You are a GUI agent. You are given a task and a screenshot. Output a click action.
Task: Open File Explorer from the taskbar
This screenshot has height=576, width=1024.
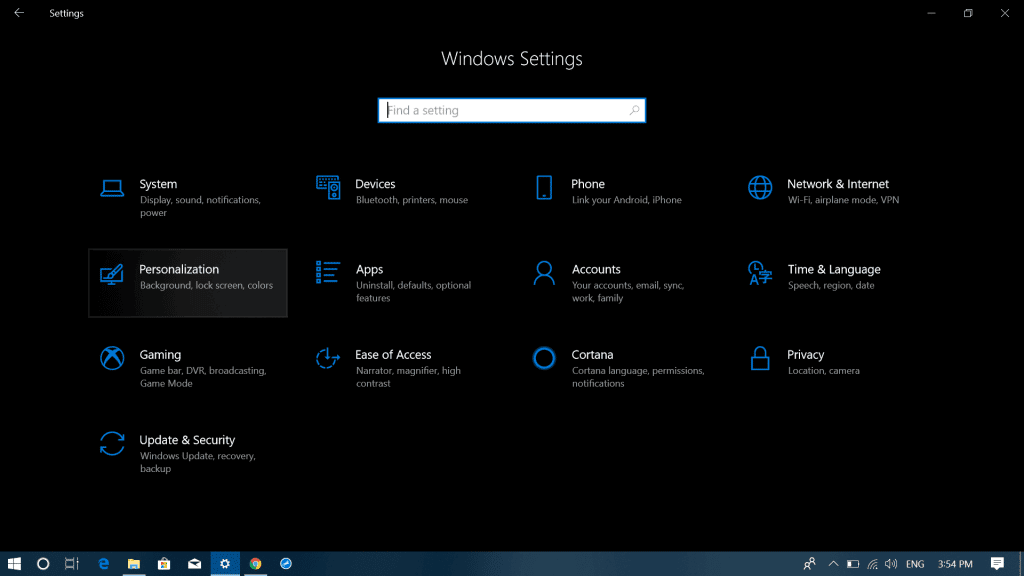pyautogui.click(x=134, y=564)
